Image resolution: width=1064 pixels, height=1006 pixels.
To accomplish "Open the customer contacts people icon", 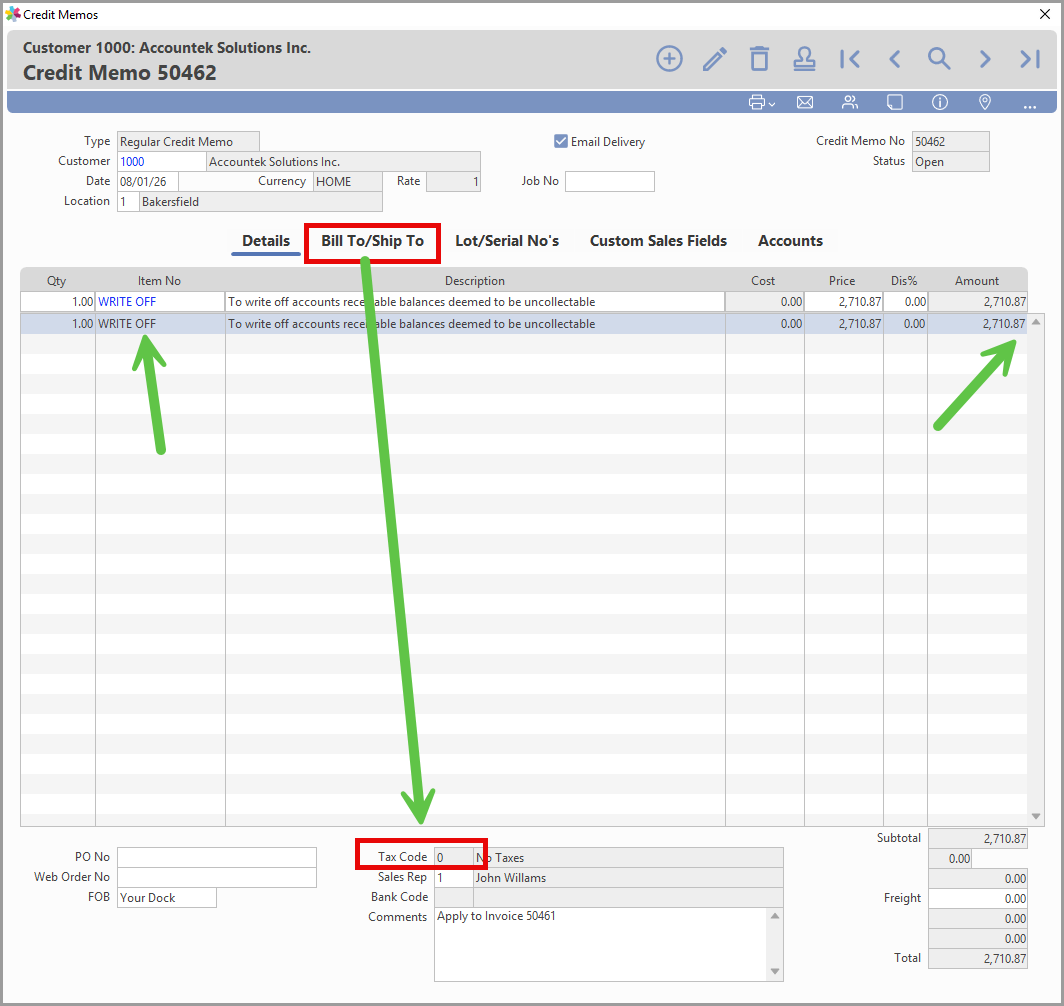I will 850,102.
